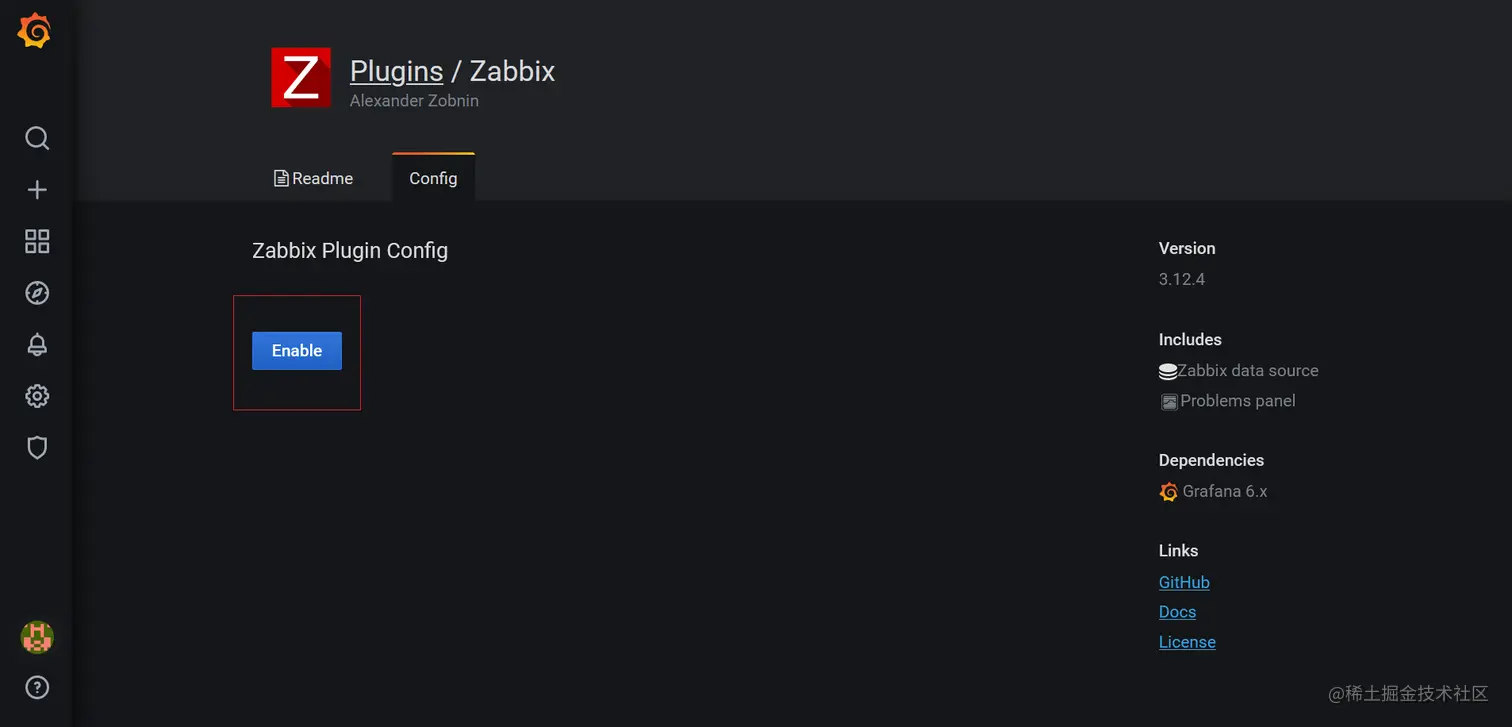Open the plugin Docs link
This screenshot has height=727, width=1512.
(1177, 611)
